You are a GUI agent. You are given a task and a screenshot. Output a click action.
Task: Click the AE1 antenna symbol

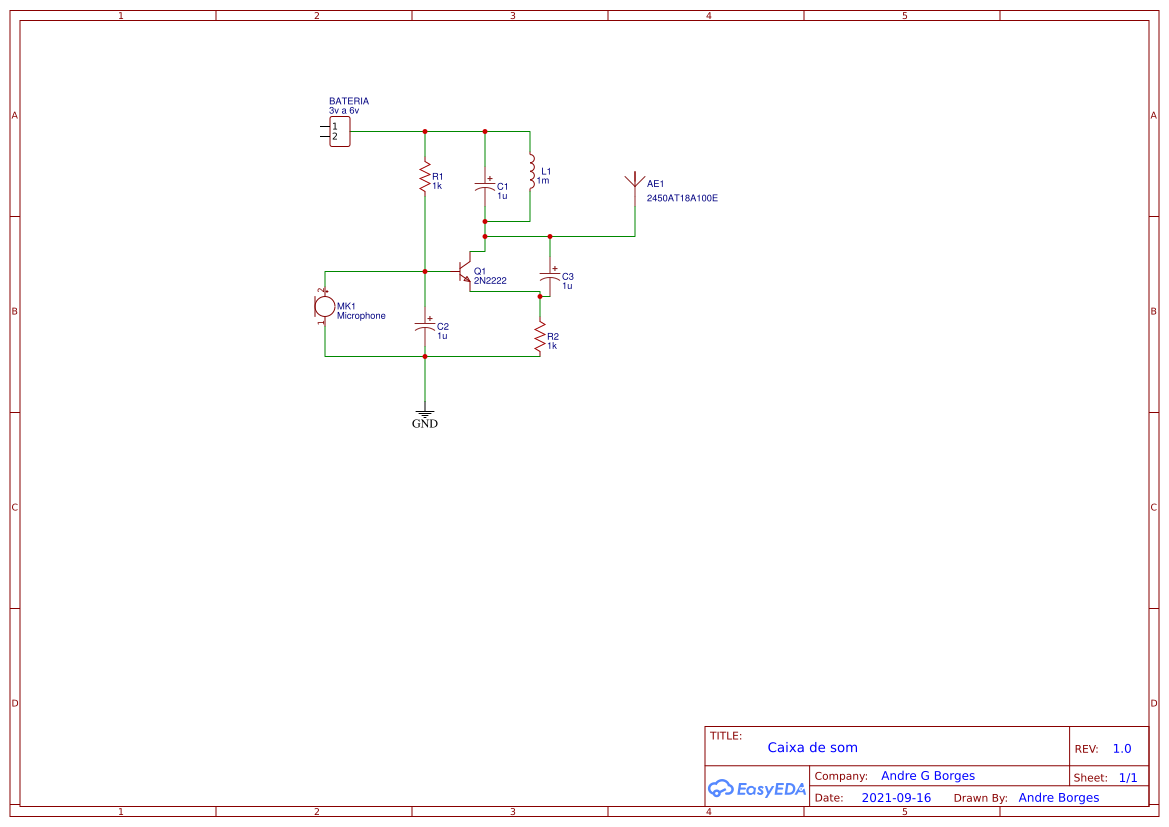click(x=634, y=184)
